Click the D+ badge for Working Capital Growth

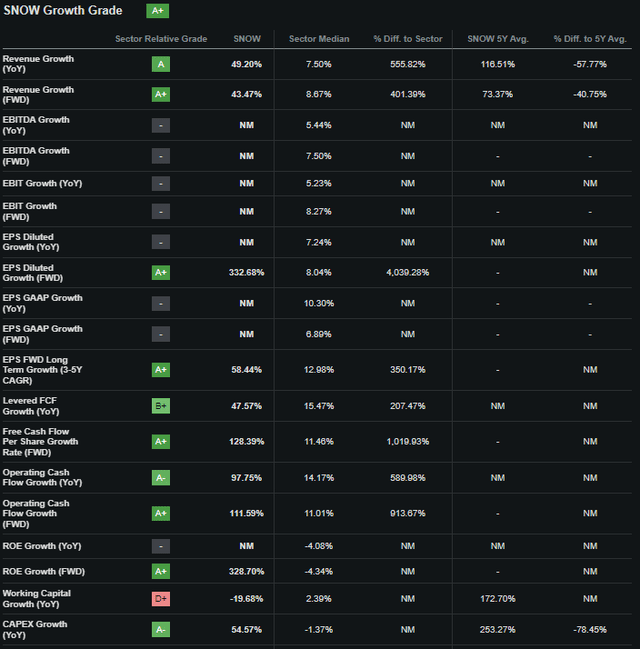point(161,599)
